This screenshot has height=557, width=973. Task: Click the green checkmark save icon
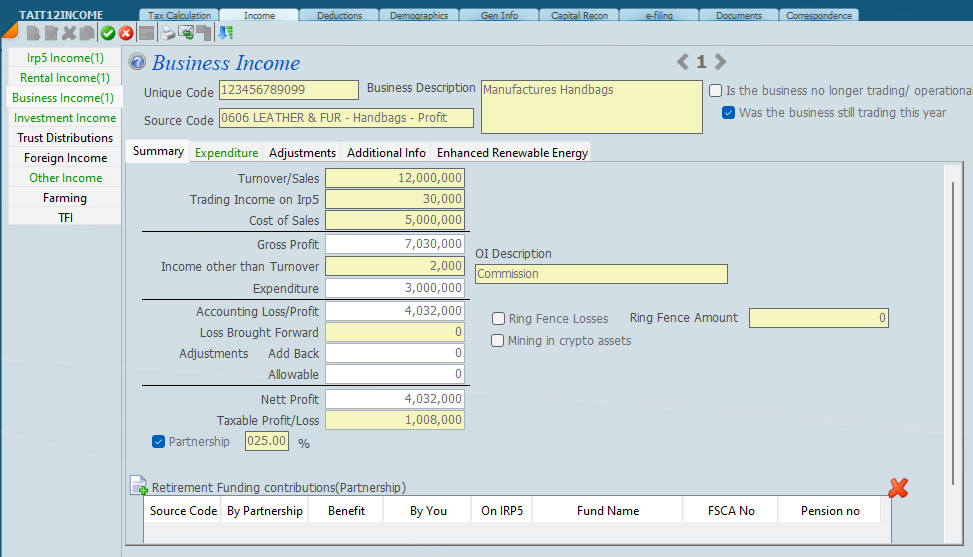click(108, 33)
